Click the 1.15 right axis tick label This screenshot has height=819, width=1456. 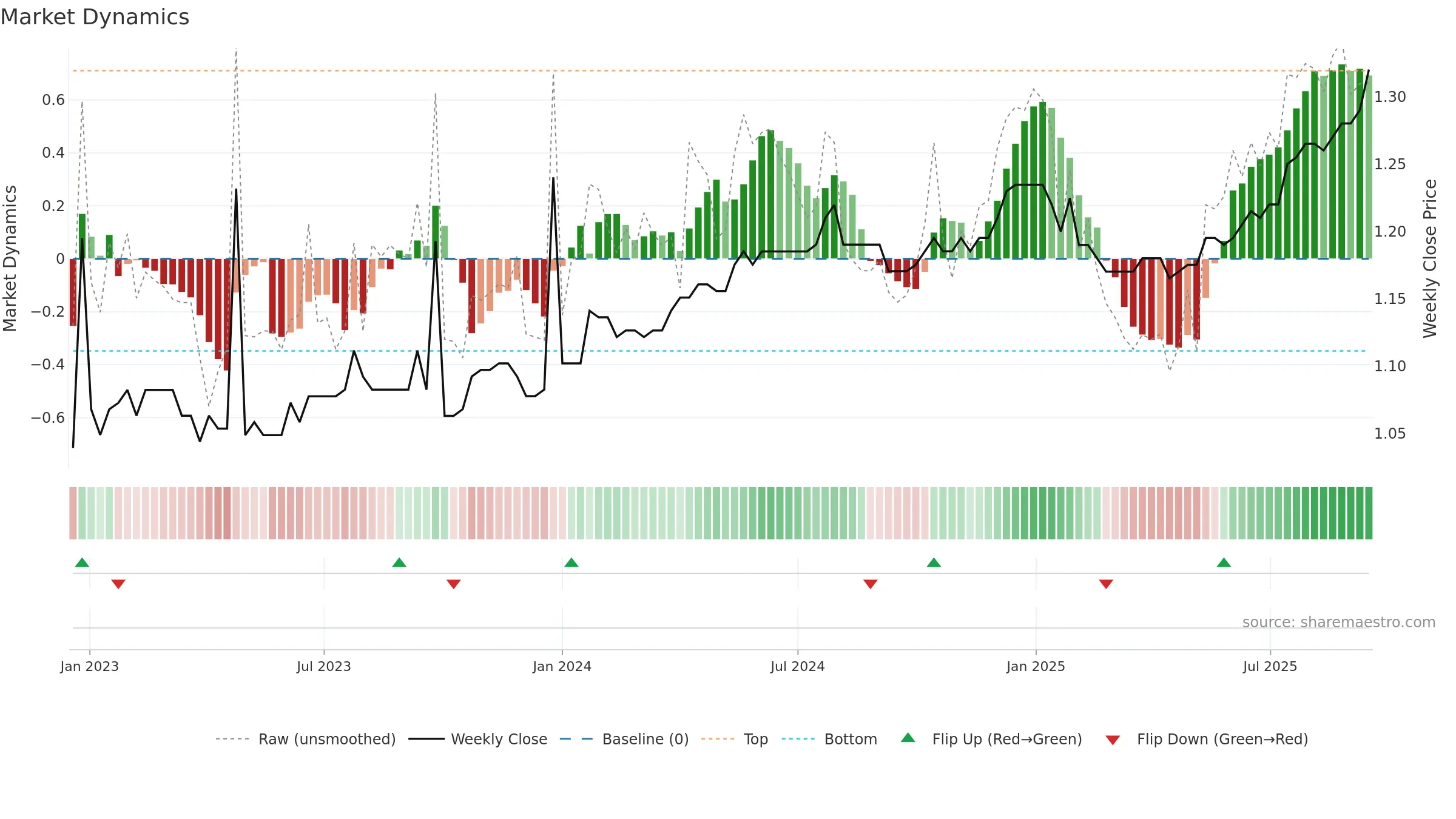[x=1390, y=299]
